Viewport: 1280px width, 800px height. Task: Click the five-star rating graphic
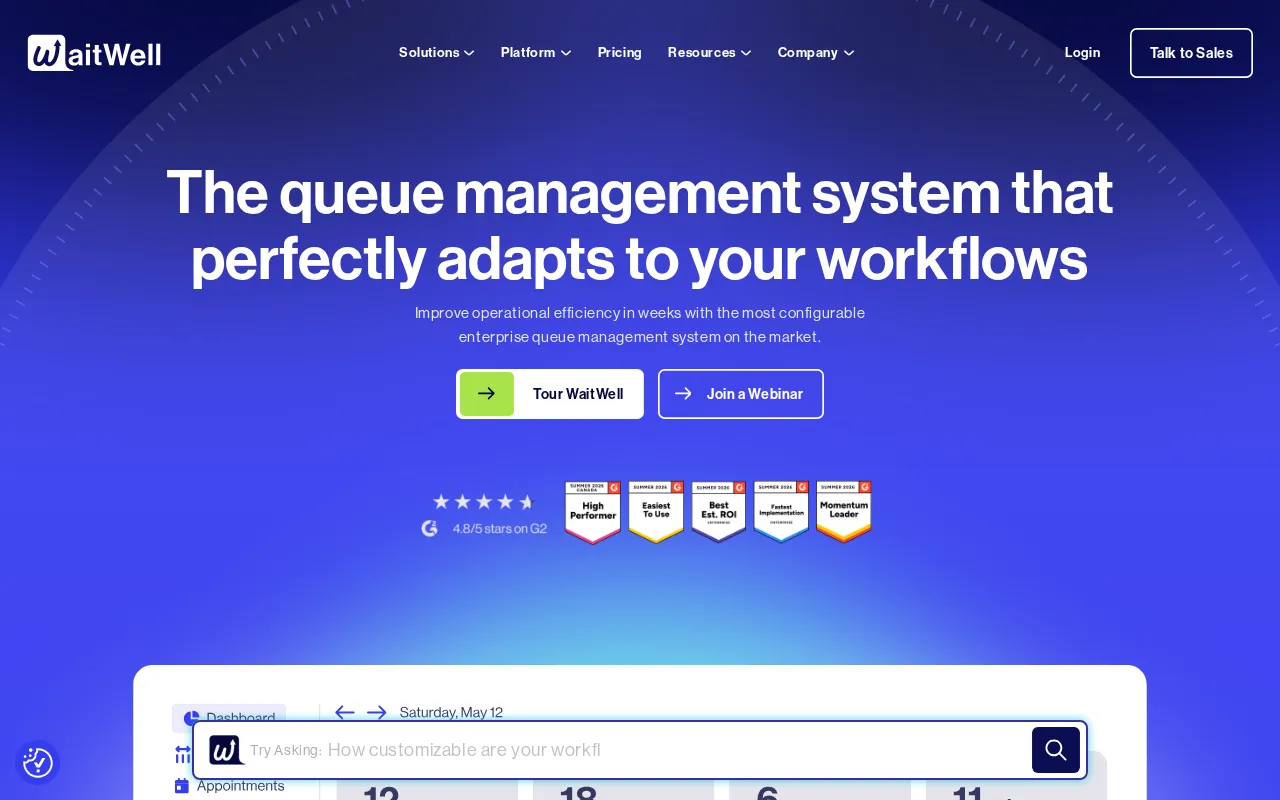(484, 502)
